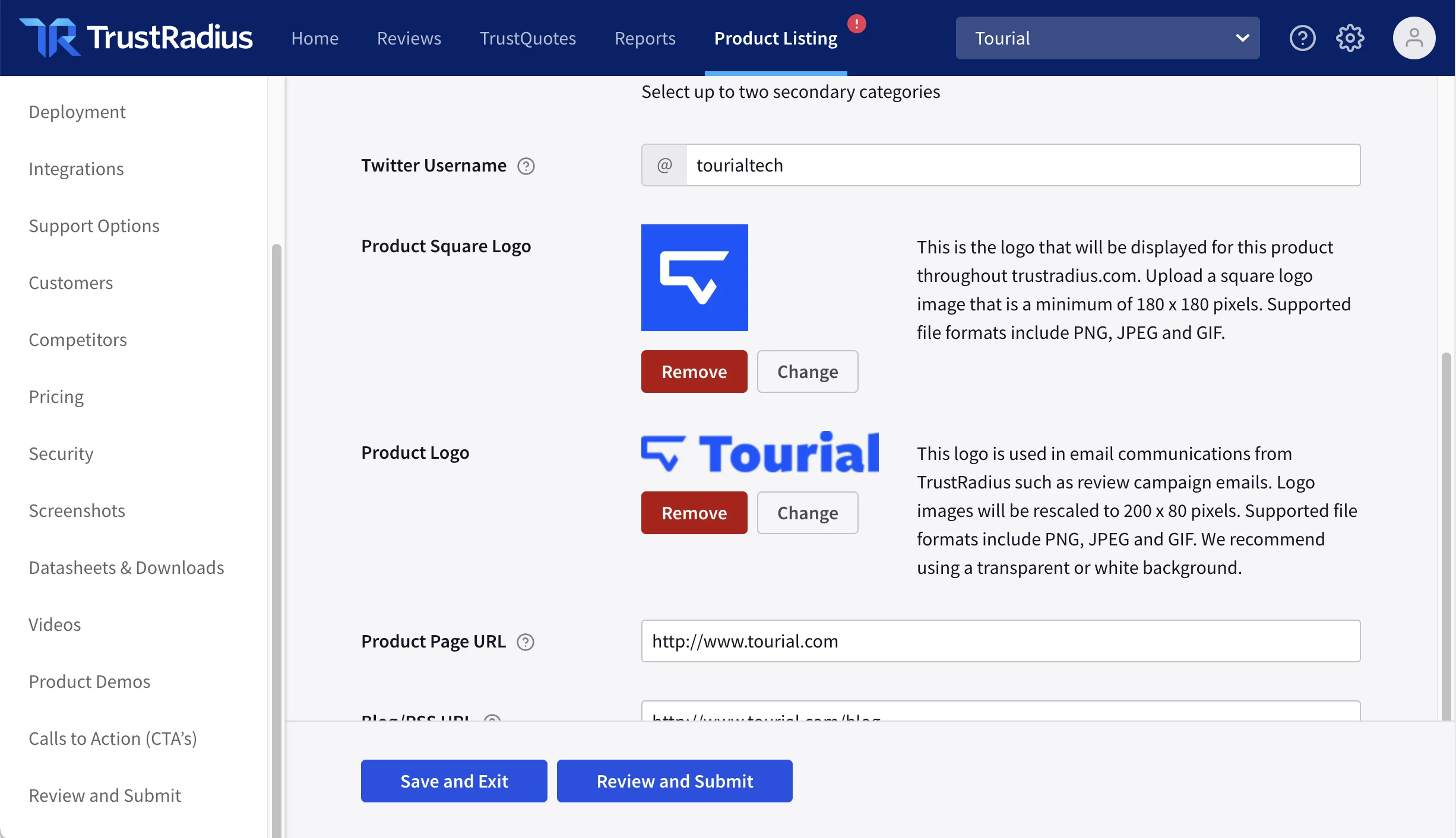Open the help question mark icon in header

click(1302, 38)
